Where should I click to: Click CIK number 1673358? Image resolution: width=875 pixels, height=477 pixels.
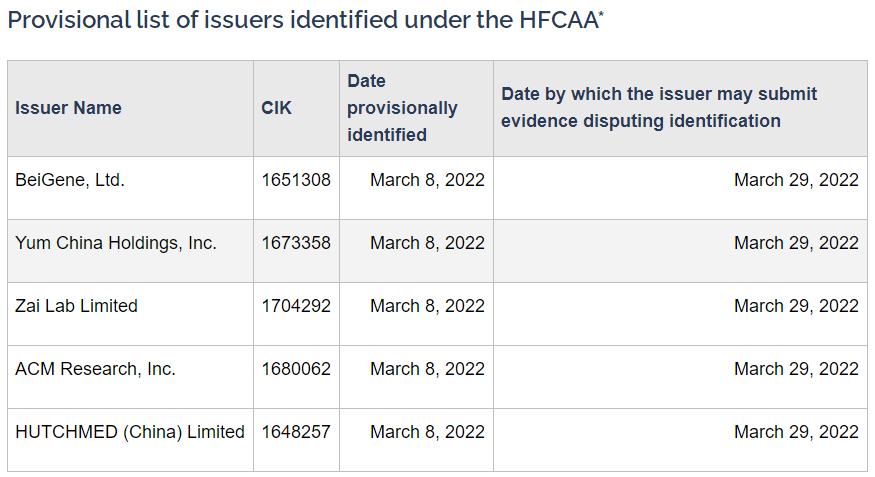coord(296,243)
